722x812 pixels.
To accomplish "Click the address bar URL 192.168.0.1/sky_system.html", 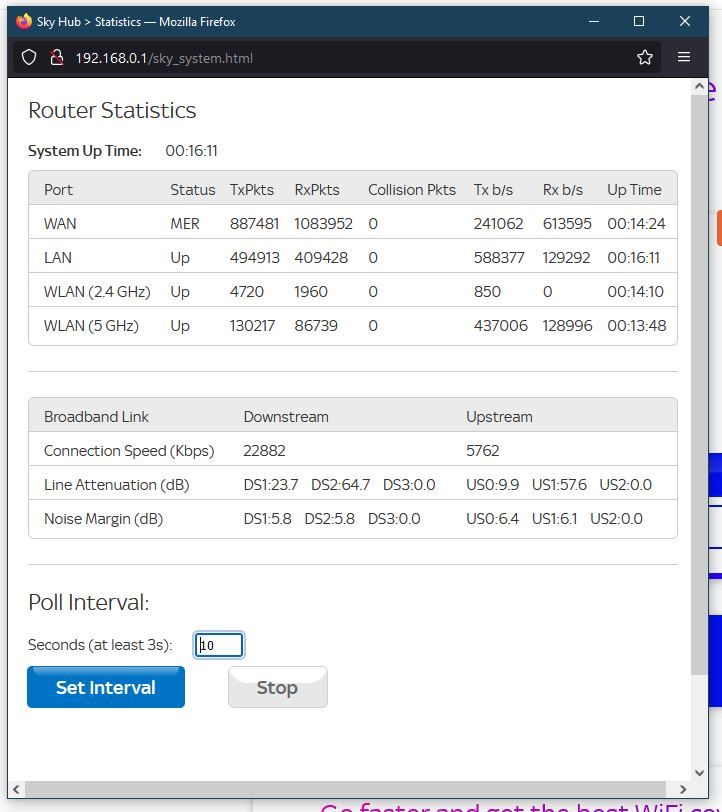I will pyautogui.click(x=164, y=58).
